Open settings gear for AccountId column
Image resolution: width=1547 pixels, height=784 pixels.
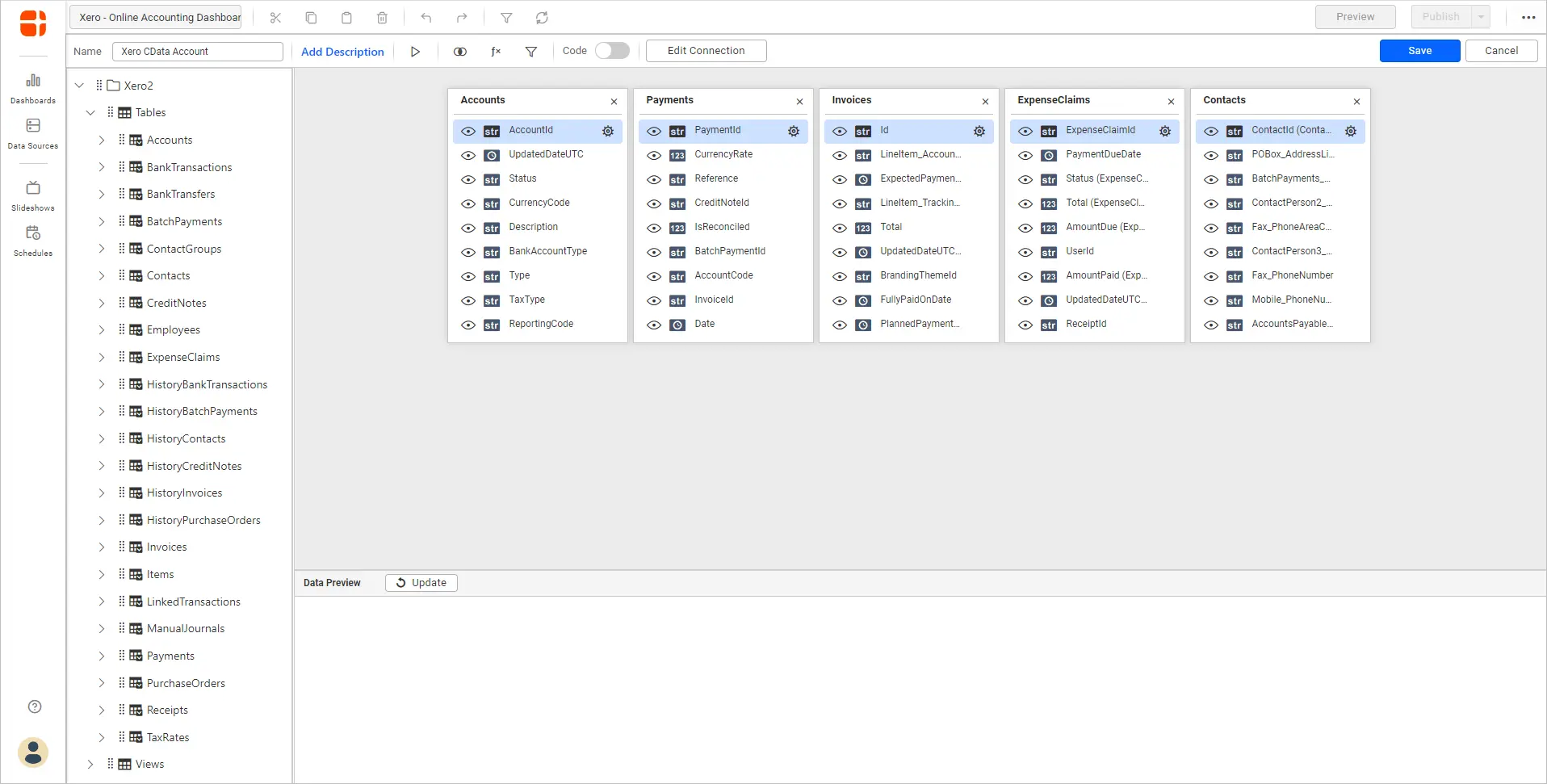tap(608, 131)
